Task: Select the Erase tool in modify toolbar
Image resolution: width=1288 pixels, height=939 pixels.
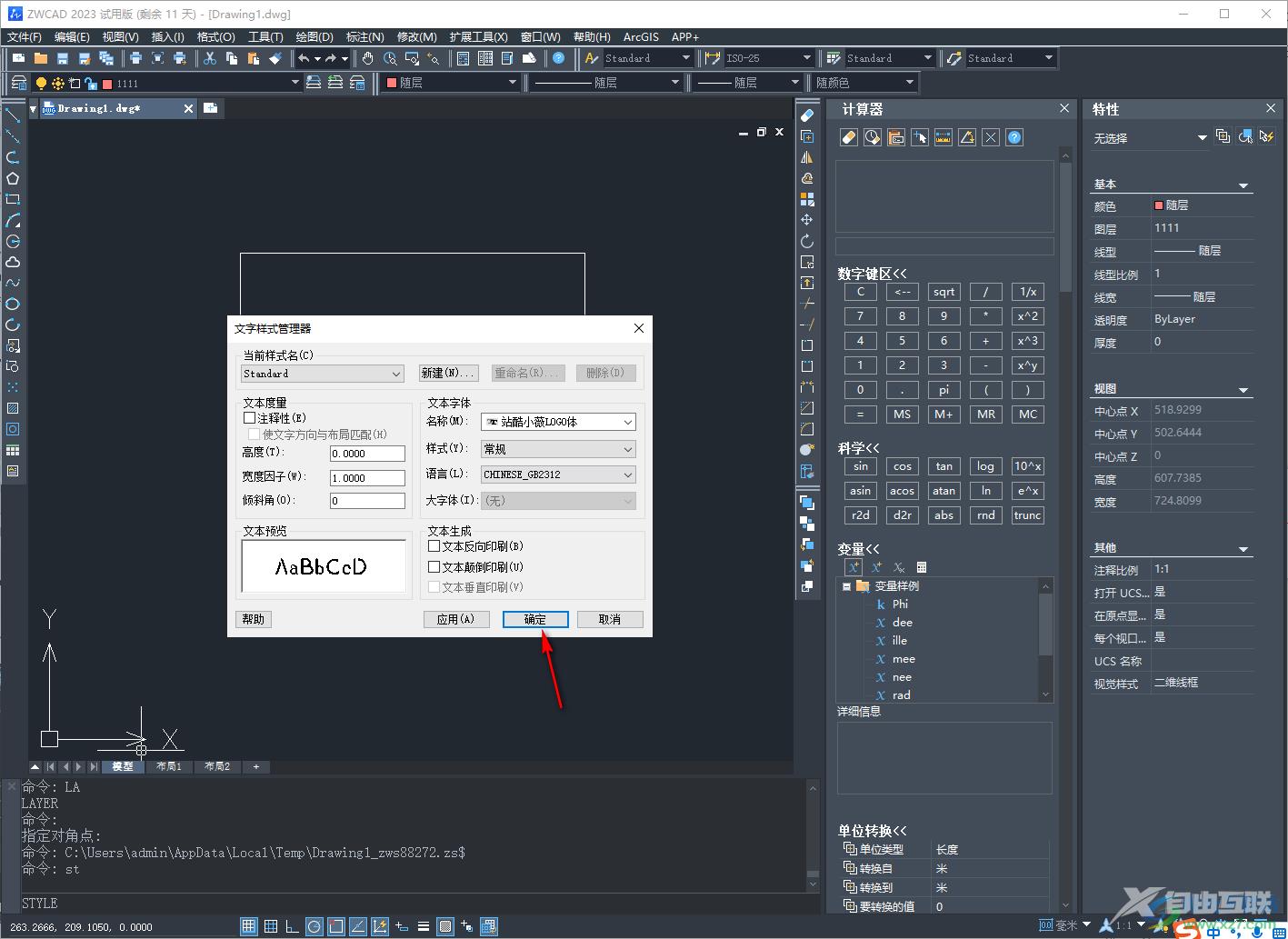Action: click(806, 115)
